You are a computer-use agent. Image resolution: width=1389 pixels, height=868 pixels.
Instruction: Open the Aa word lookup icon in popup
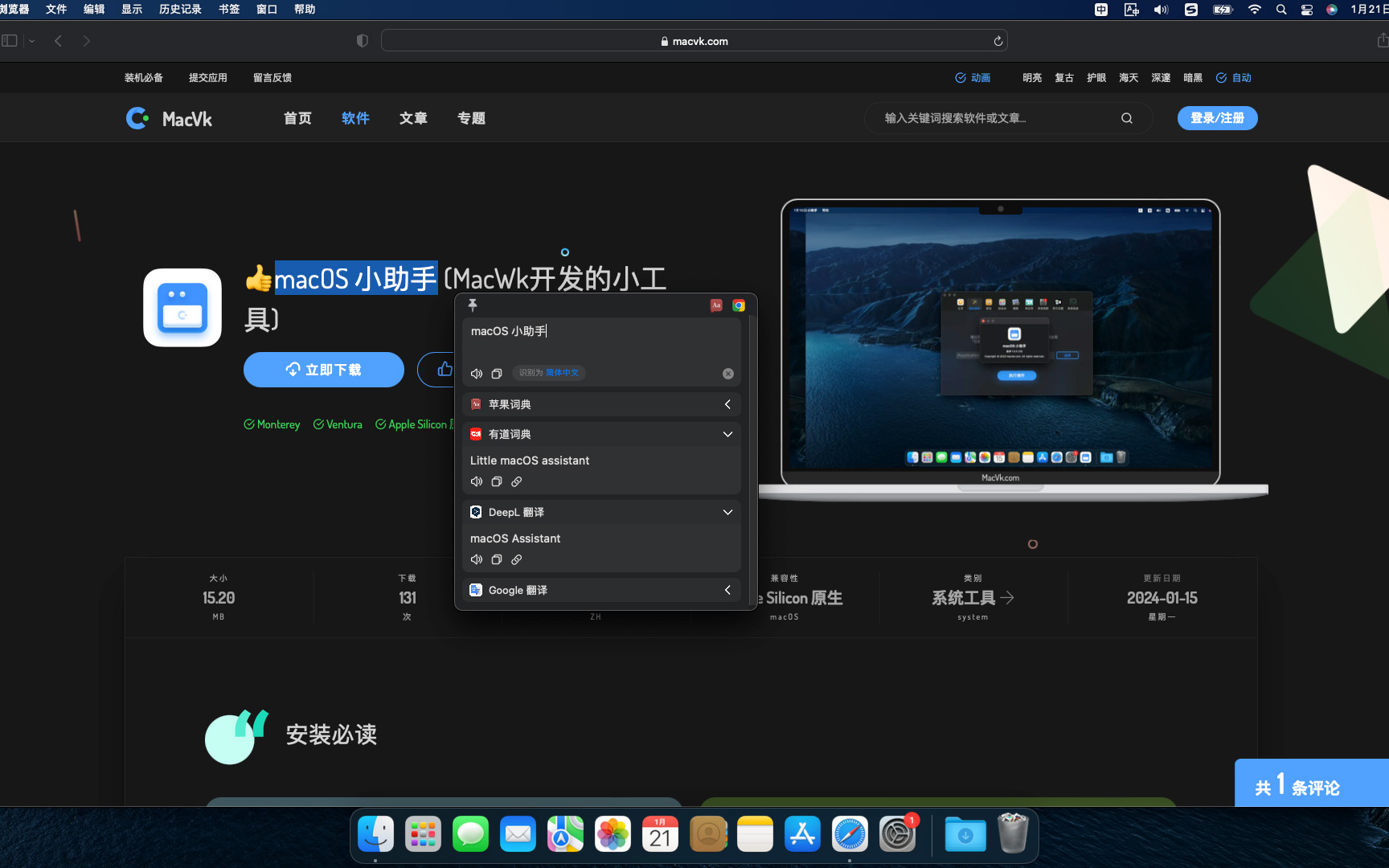(x=716, y=305)
